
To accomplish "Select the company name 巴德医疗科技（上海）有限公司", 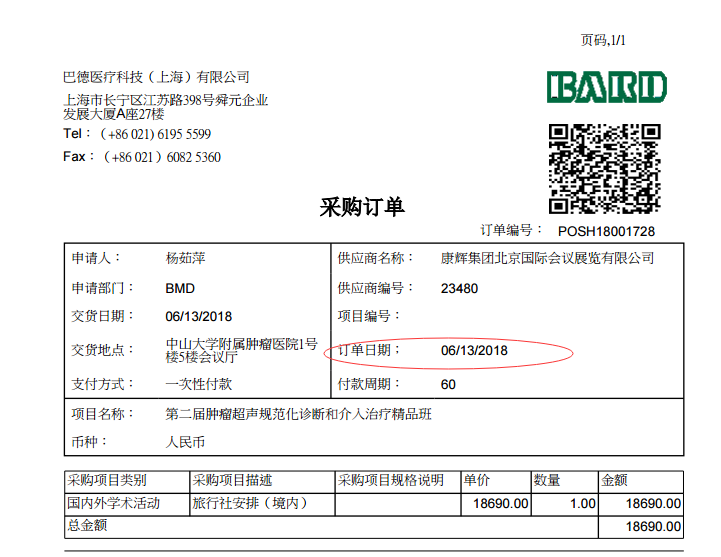I will (x=156, y=77).
